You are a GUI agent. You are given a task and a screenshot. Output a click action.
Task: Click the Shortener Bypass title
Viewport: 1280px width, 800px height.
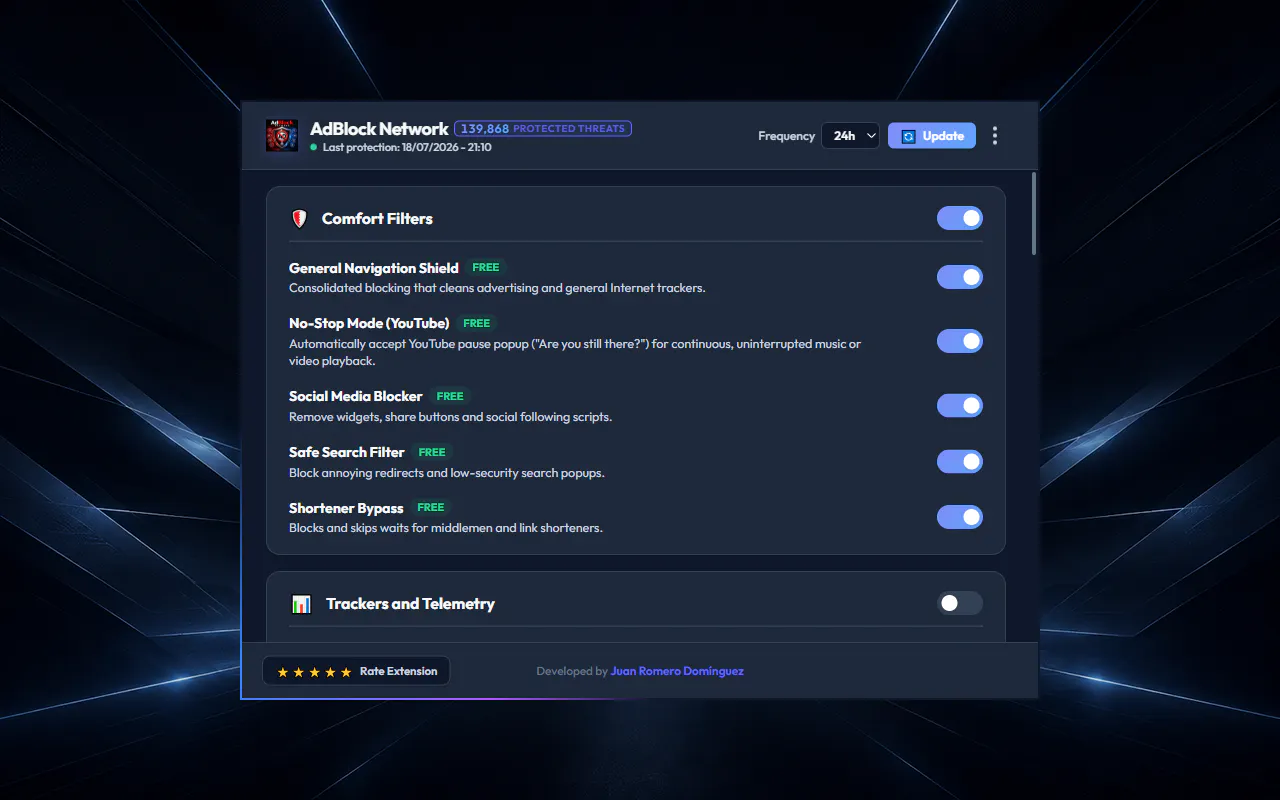click(x=346, y=509)
